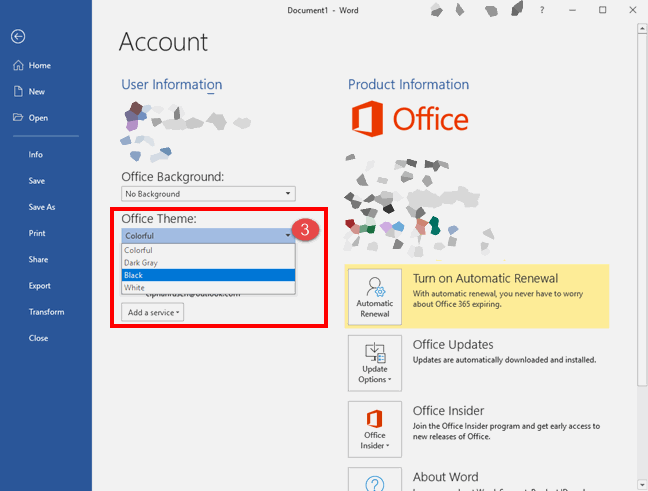Screen dimensions: 648x491
Task: Open the Office Background dropdown
Action: click(x=208, y=194)
